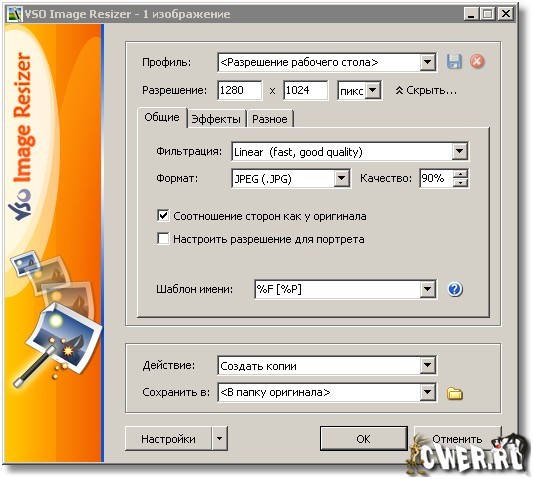Expand the Профиль dropdown list
The width and height of the screenshot is (533, 479).
(x=427, y=62)
